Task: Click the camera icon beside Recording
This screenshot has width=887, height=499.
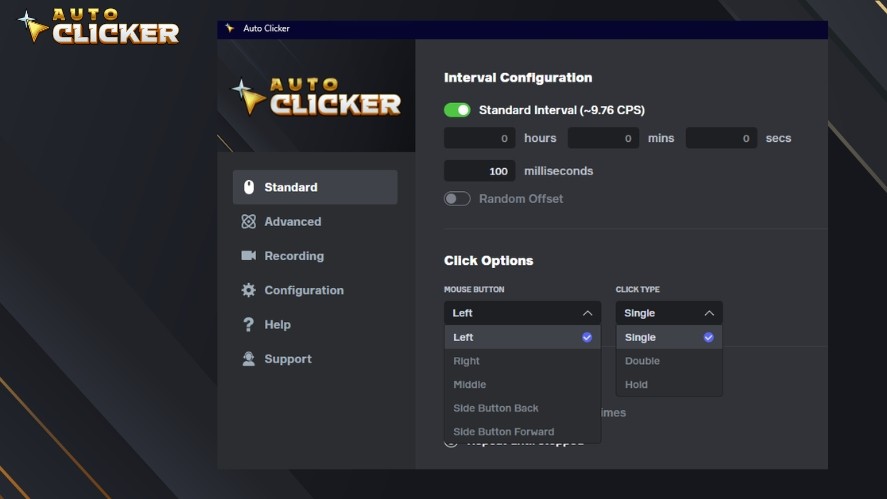Action: (248, 256)
